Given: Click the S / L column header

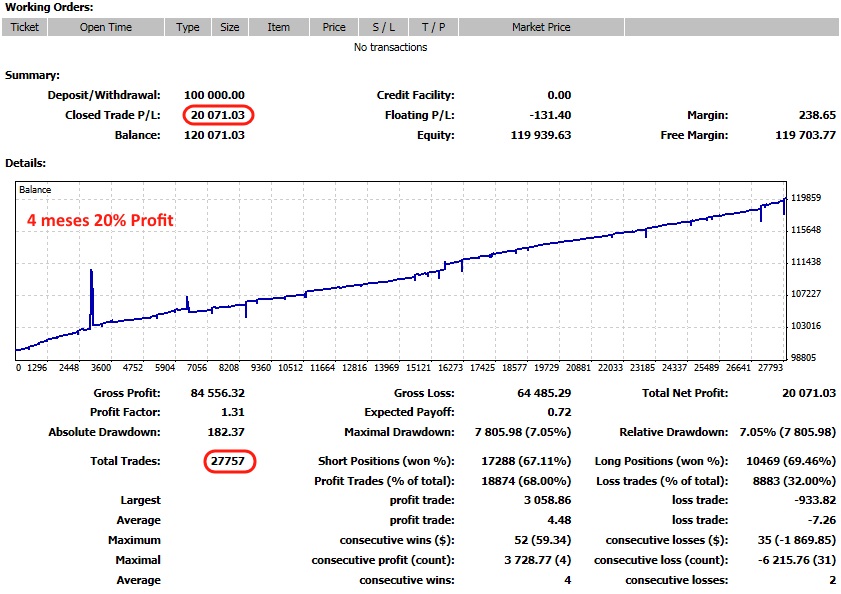Looking at the screenshot, I should click(383, 27).
